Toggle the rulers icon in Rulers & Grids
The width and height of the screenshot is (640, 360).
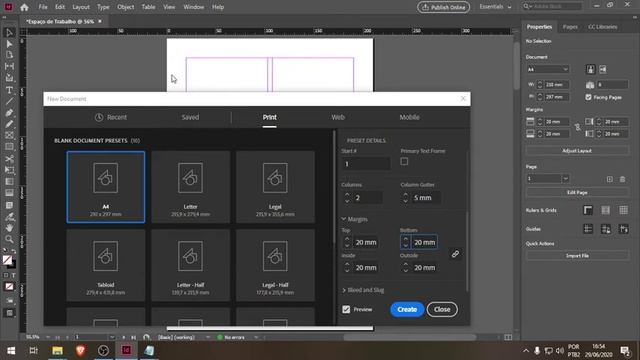coord(588,210)
